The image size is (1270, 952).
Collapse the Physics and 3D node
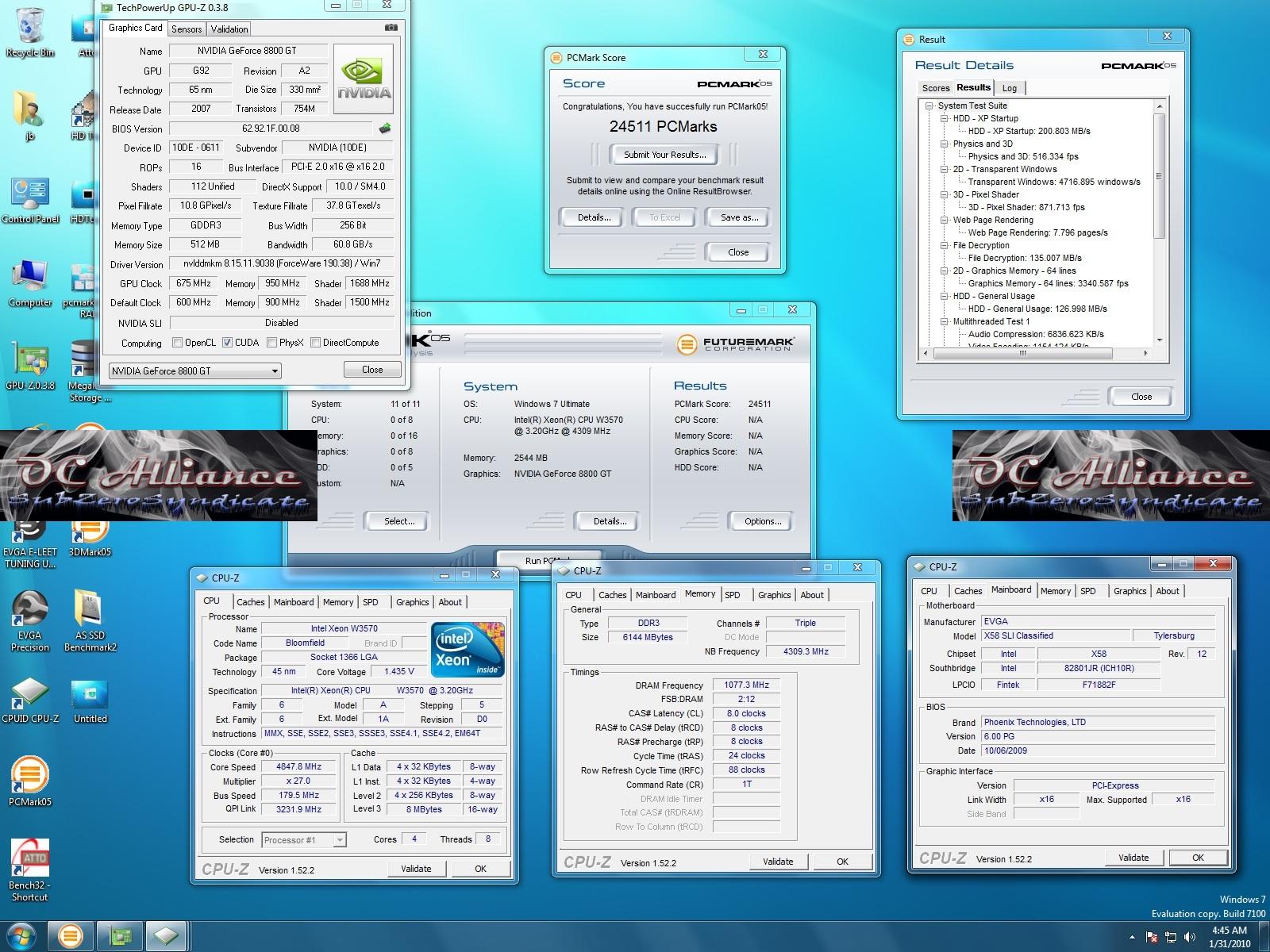point(945,144)
